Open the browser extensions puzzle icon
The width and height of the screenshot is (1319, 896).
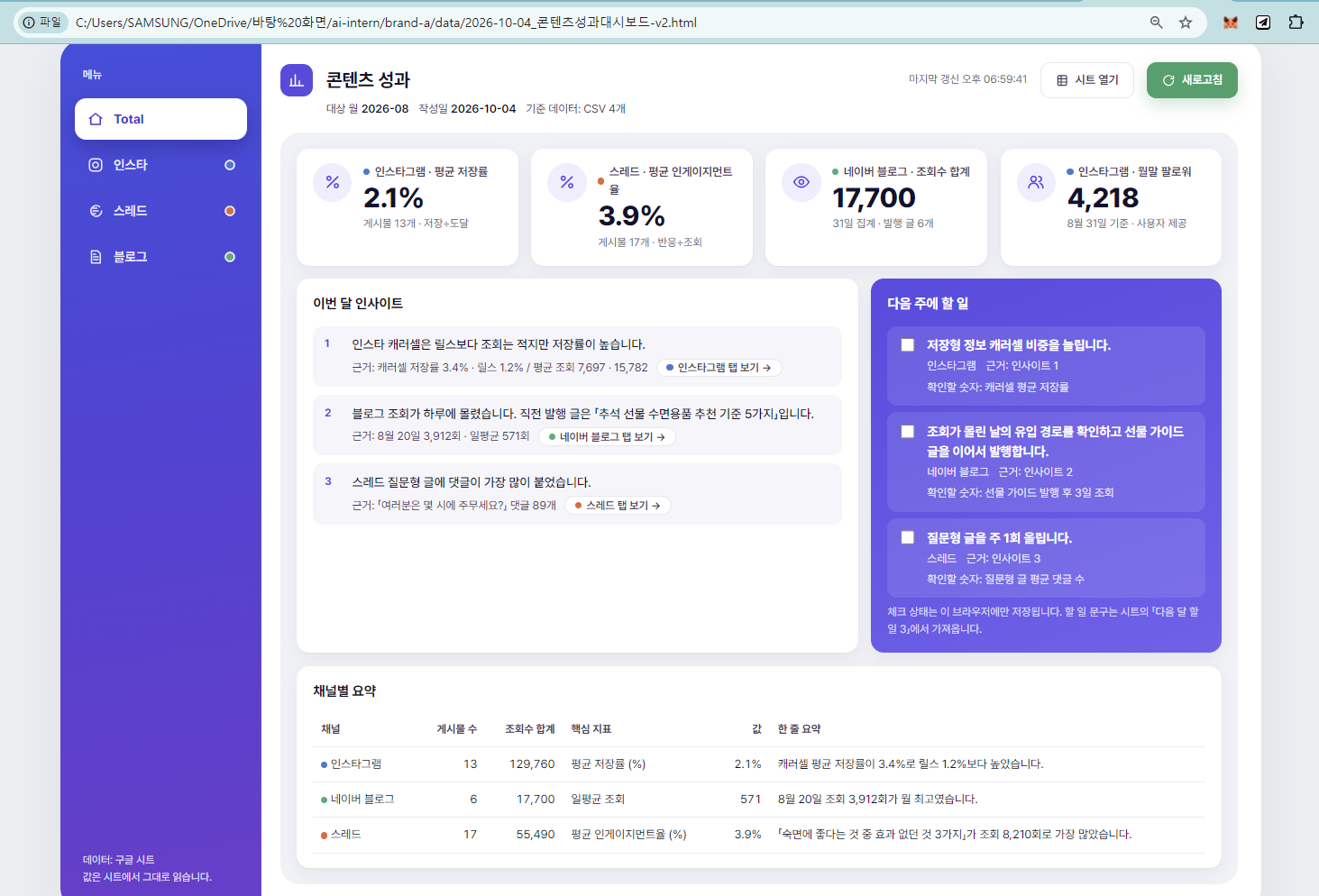point(1296,23)
